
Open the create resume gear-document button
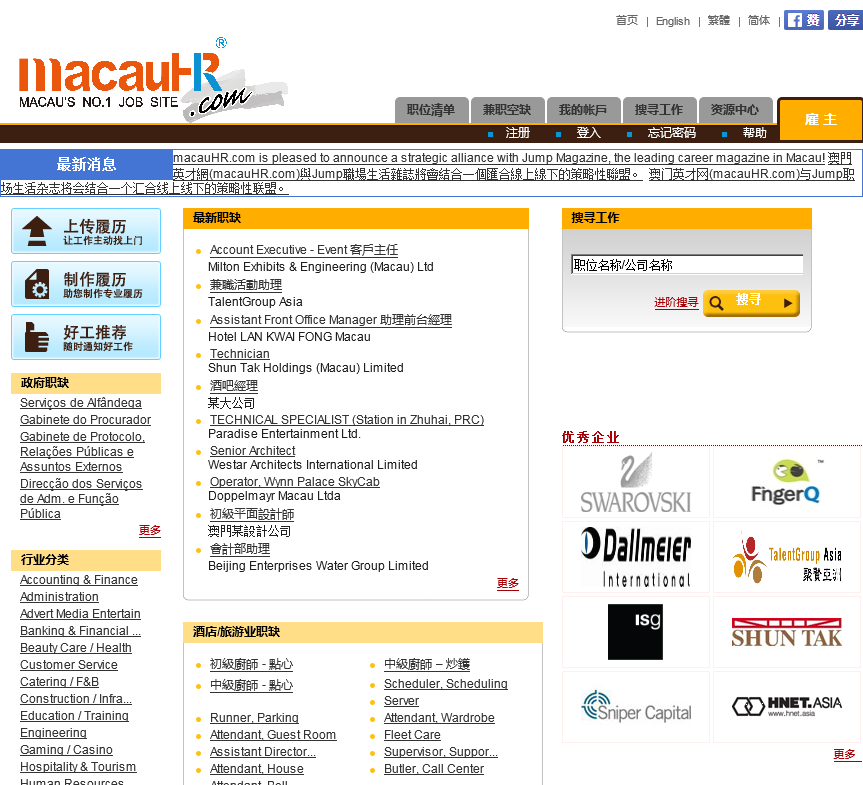click(86, 284)
